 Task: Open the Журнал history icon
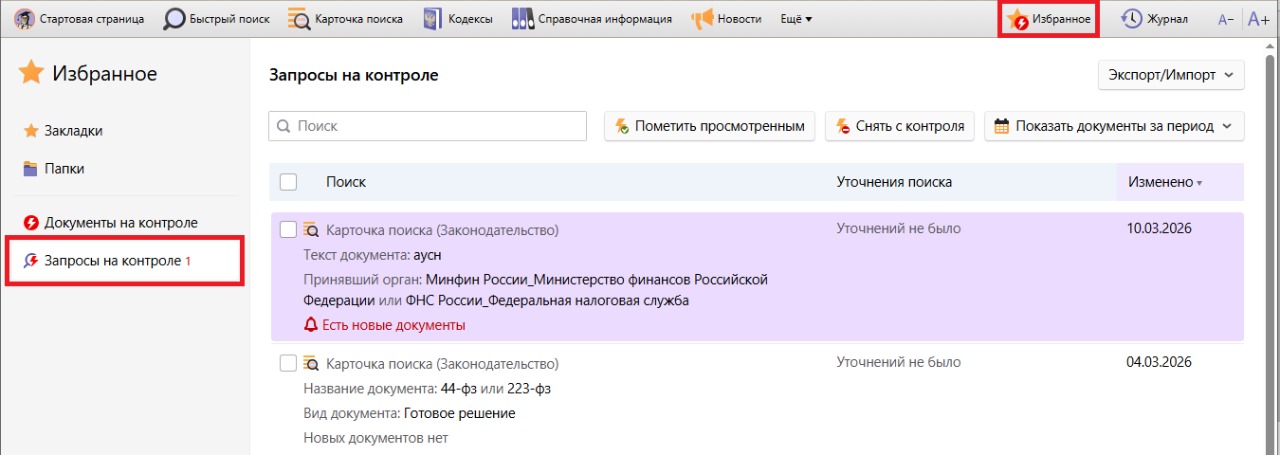1131,19
